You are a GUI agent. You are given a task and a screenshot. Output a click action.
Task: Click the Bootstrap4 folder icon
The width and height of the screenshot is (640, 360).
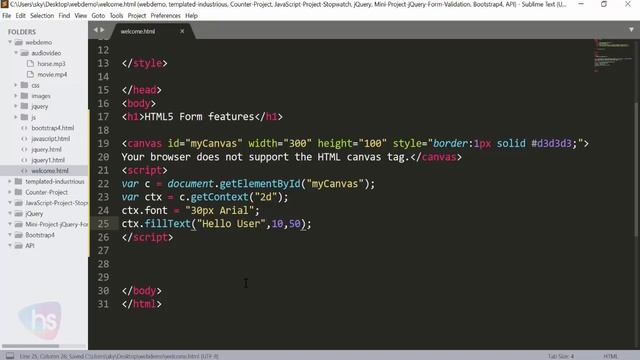click(x=19, y=235)
